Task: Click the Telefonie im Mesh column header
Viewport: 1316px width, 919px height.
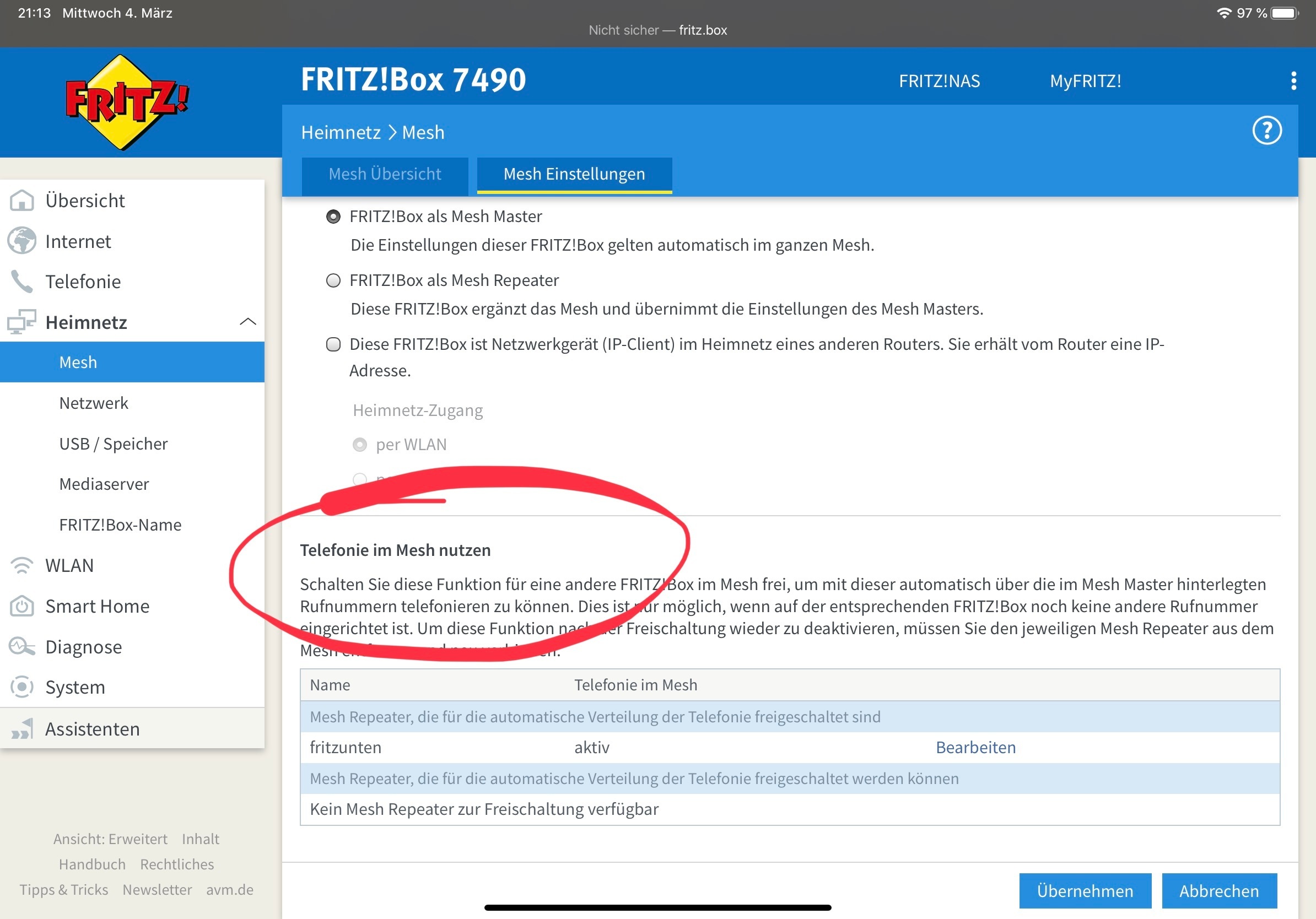Action: [635, 685]
